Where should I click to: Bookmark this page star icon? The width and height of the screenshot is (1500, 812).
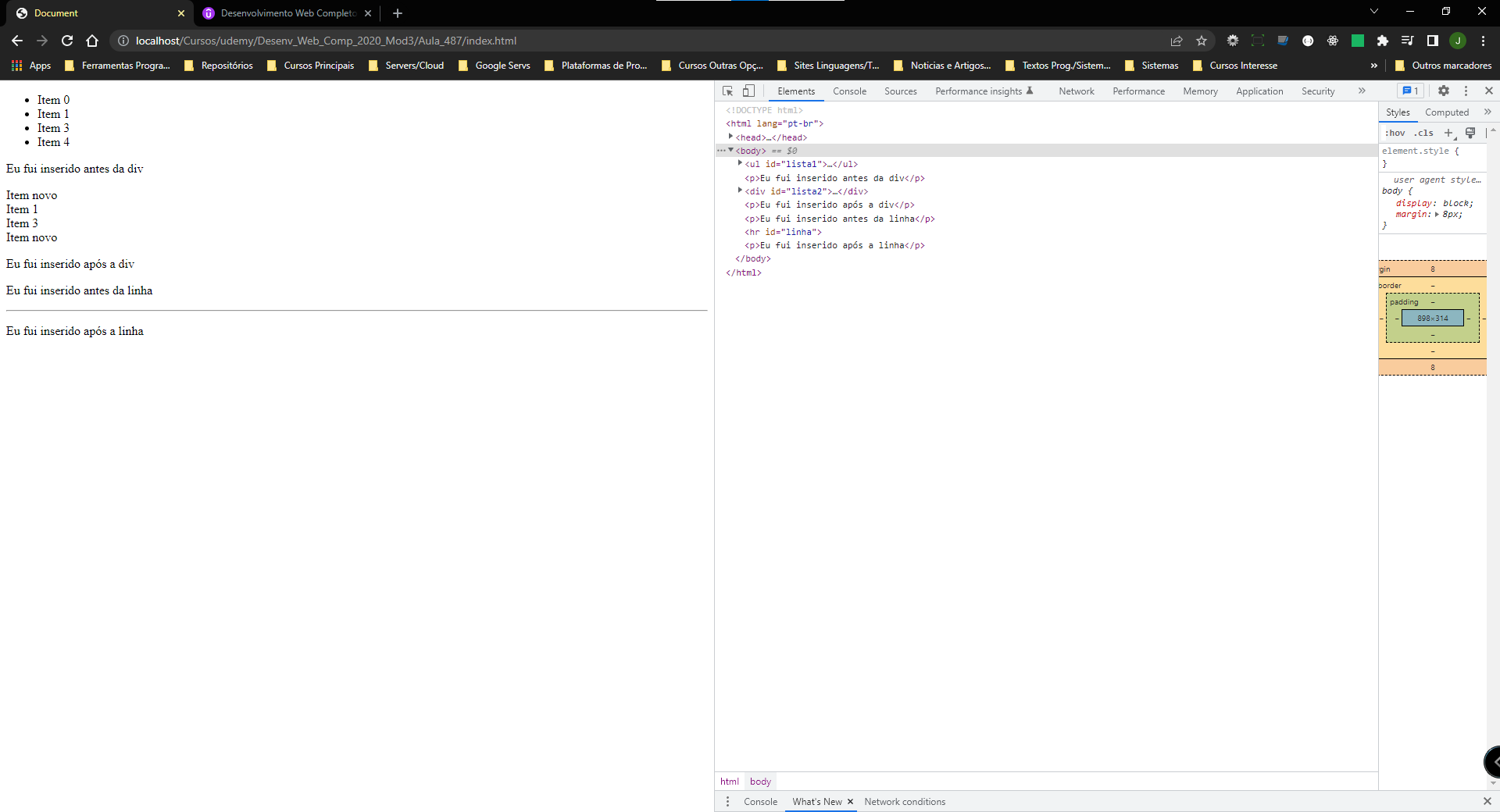[x=1202, y=41]
